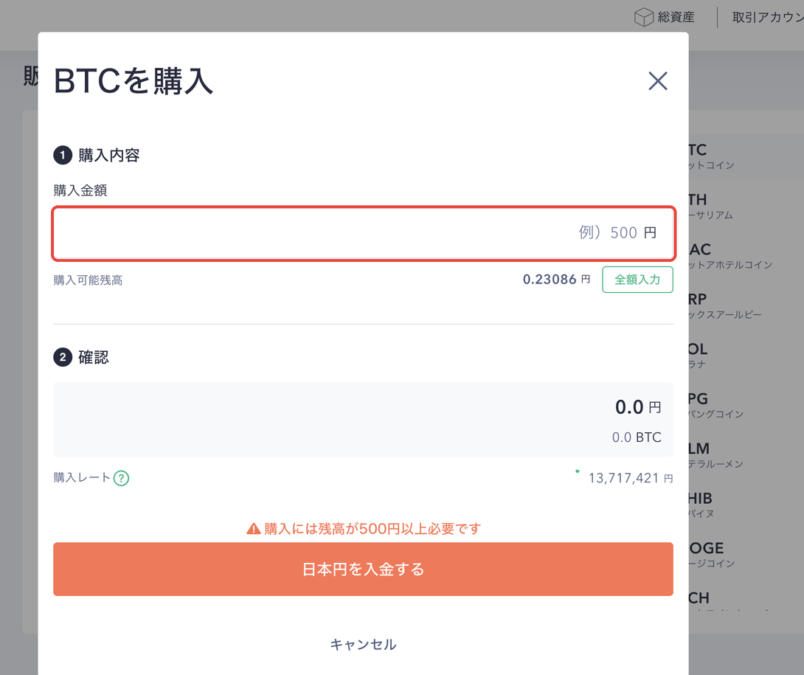This screenshot has height=675, width=804.
Task: Click the 0.23086 円 available balance value
Action: (x=556, y=280)
